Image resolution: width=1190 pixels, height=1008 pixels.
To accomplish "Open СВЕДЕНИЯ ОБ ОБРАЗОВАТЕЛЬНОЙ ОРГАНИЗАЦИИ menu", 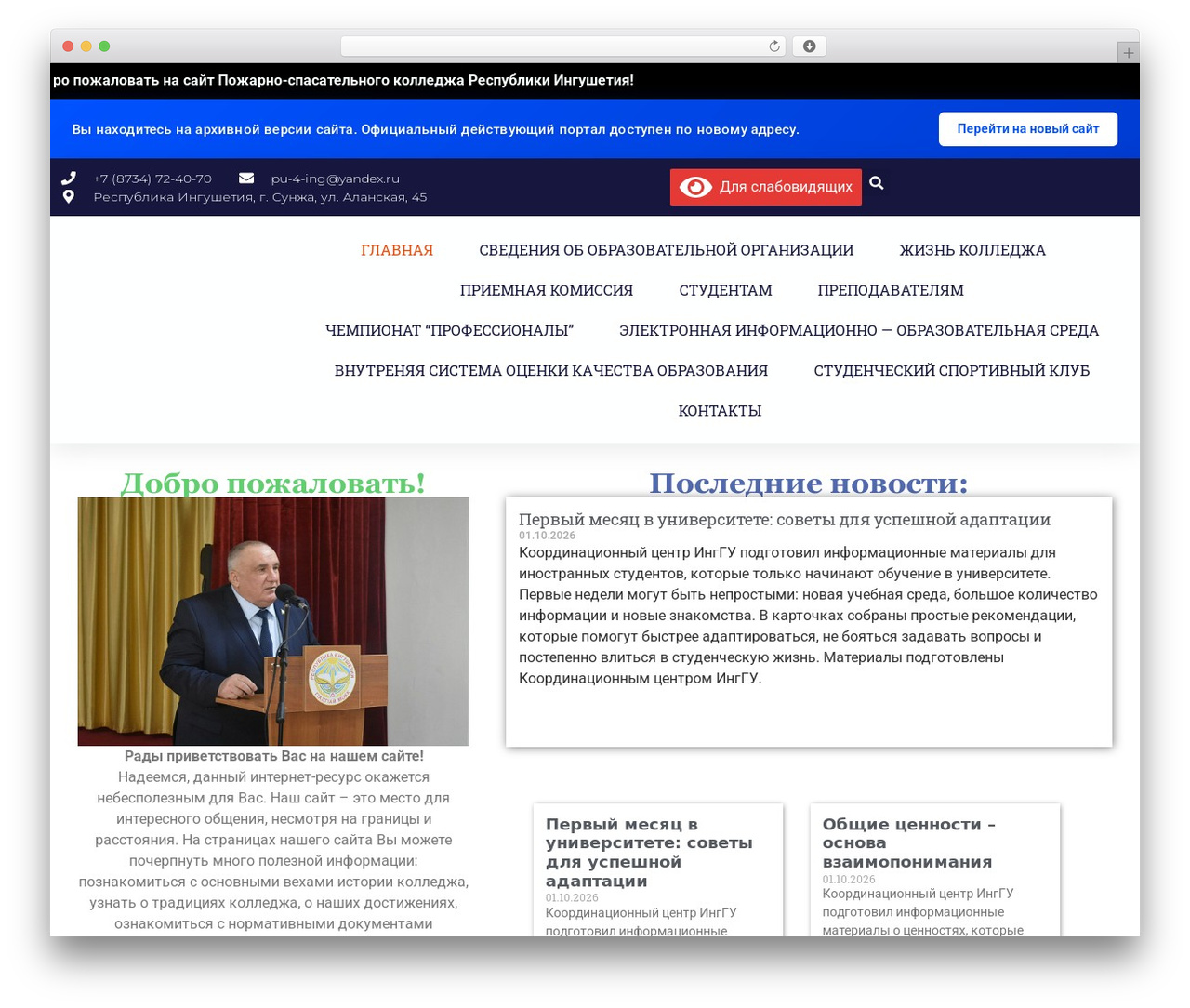I will coord(667,250).
